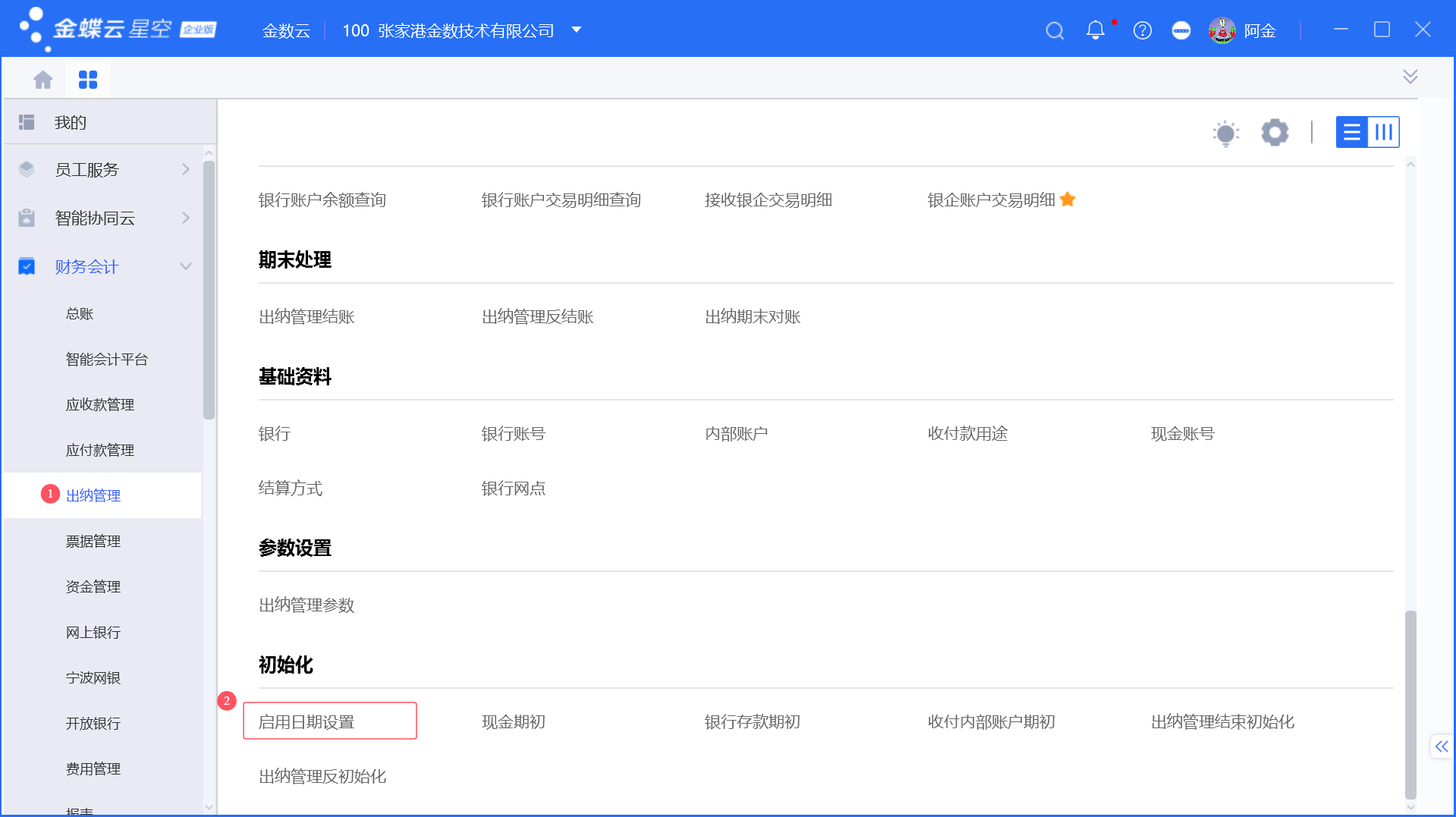Click the 我的 list icon
This screenshot has height=817, width=1456.
coord(27,122)
